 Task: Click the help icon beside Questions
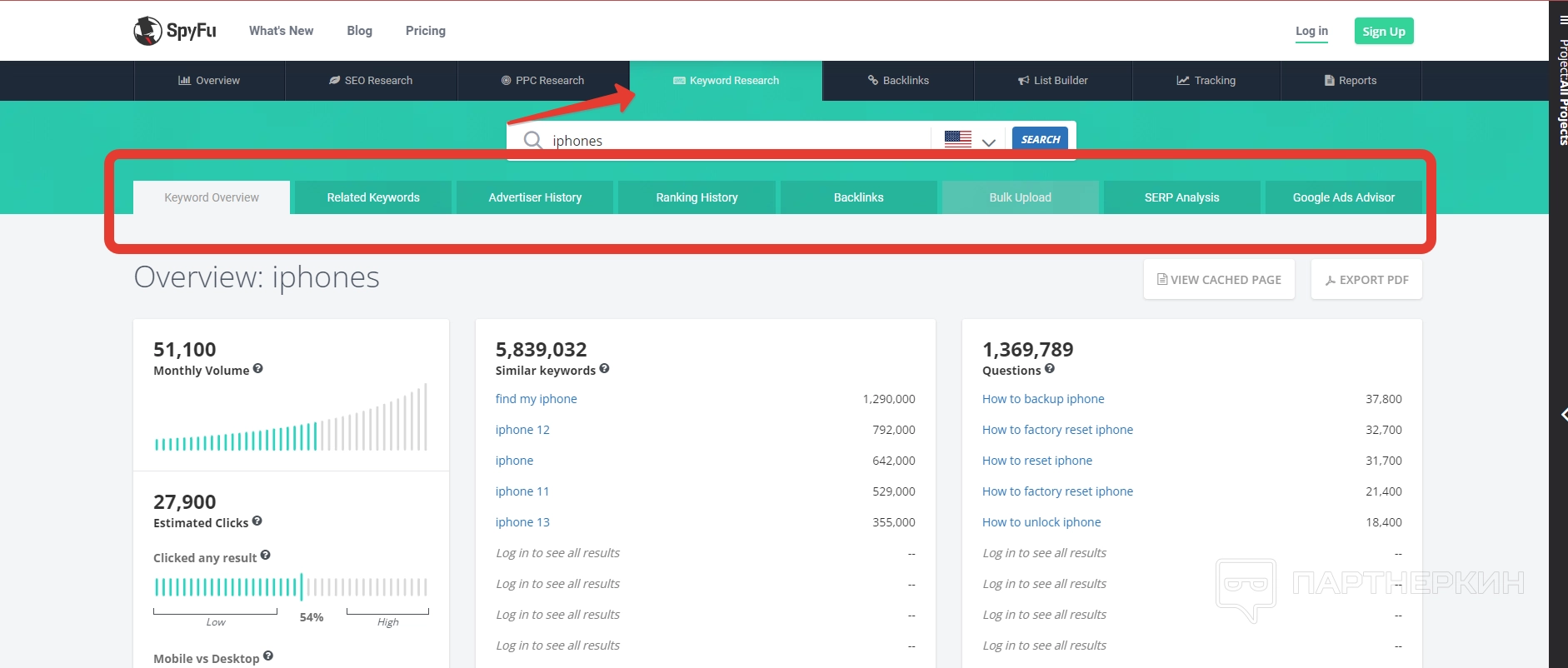[x=1050, y=369]
